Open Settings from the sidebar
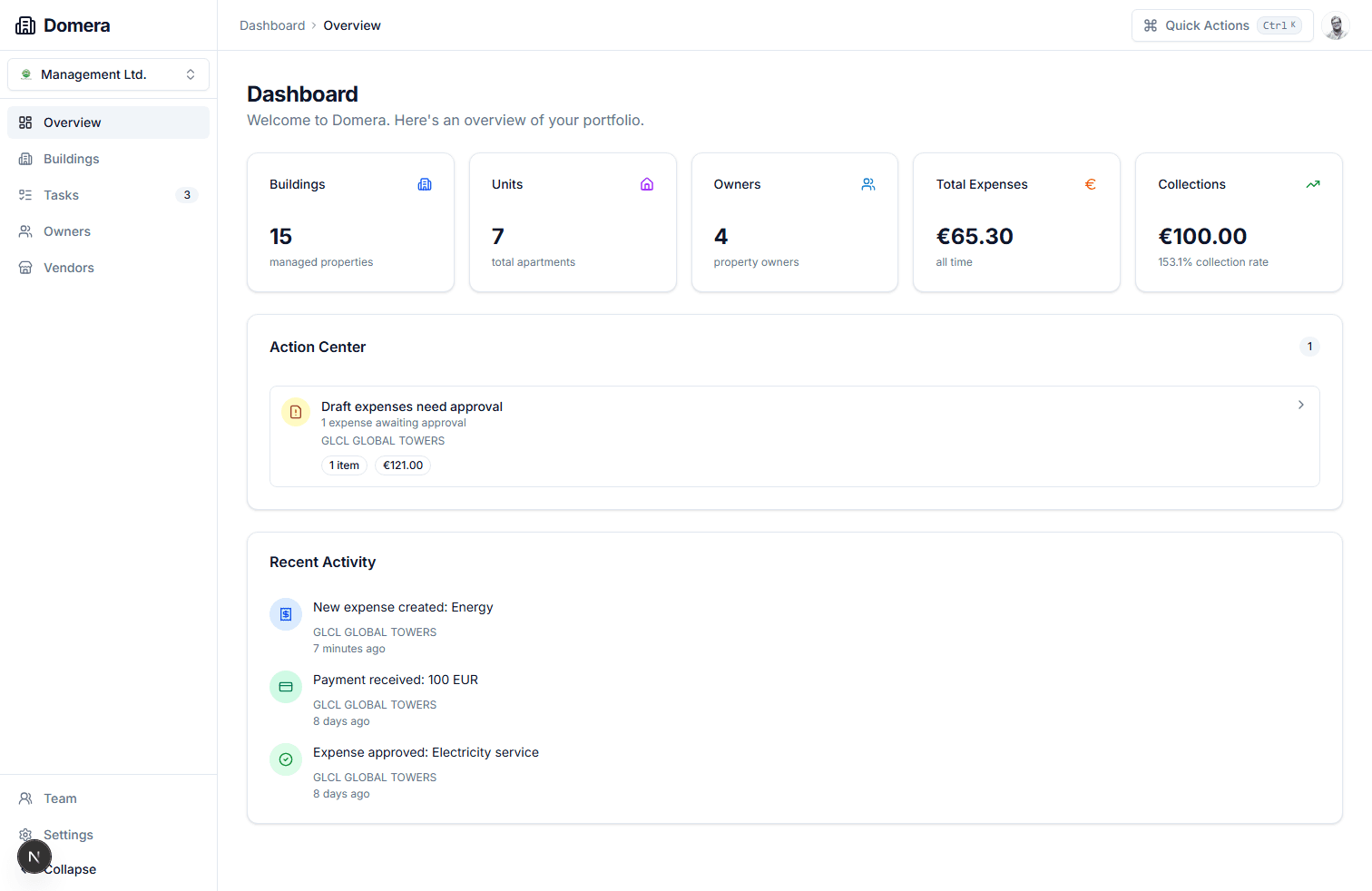This screenshot has height=891, width=1372. (67, 835)
